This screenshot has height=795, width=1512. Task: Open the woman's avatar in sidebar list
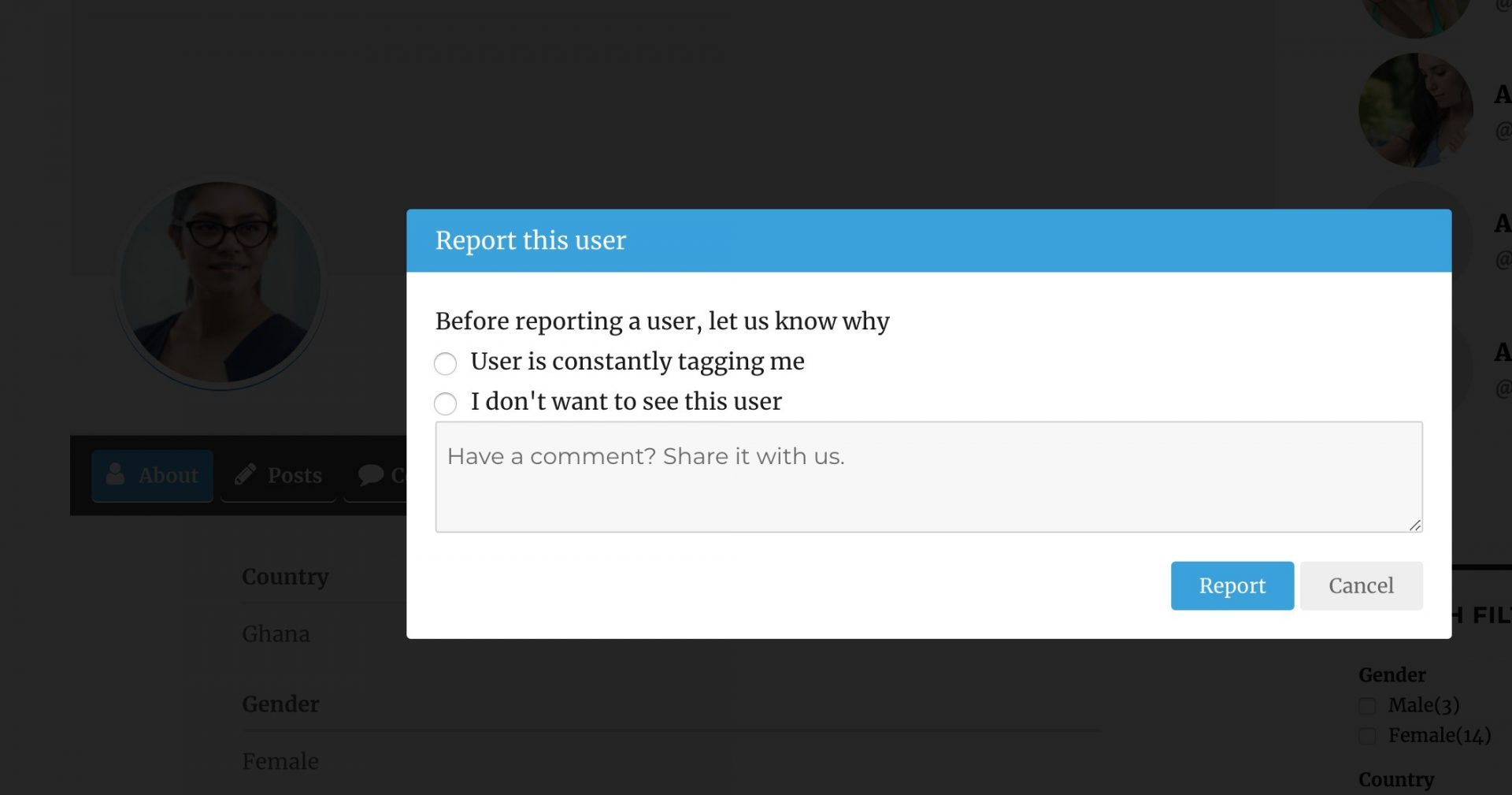click(1415, 110)
